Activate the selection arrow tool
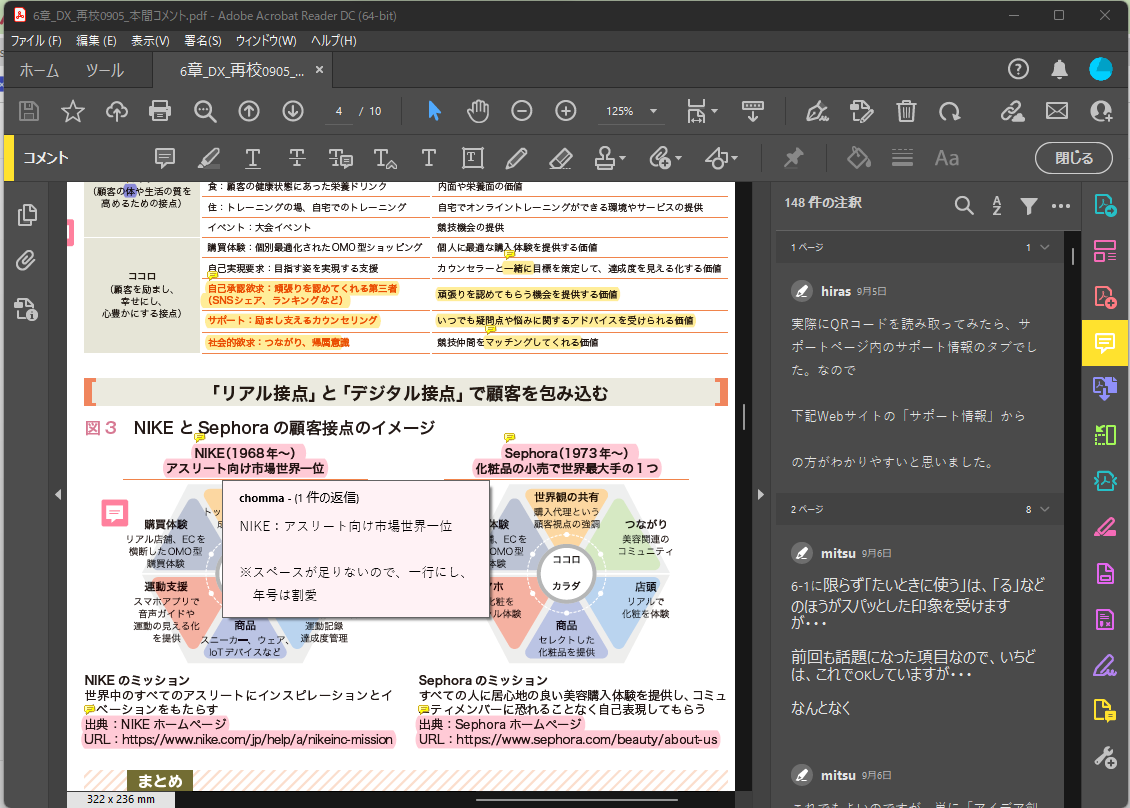The width and height of the screenshot is (1130, 808). [434, 111]
